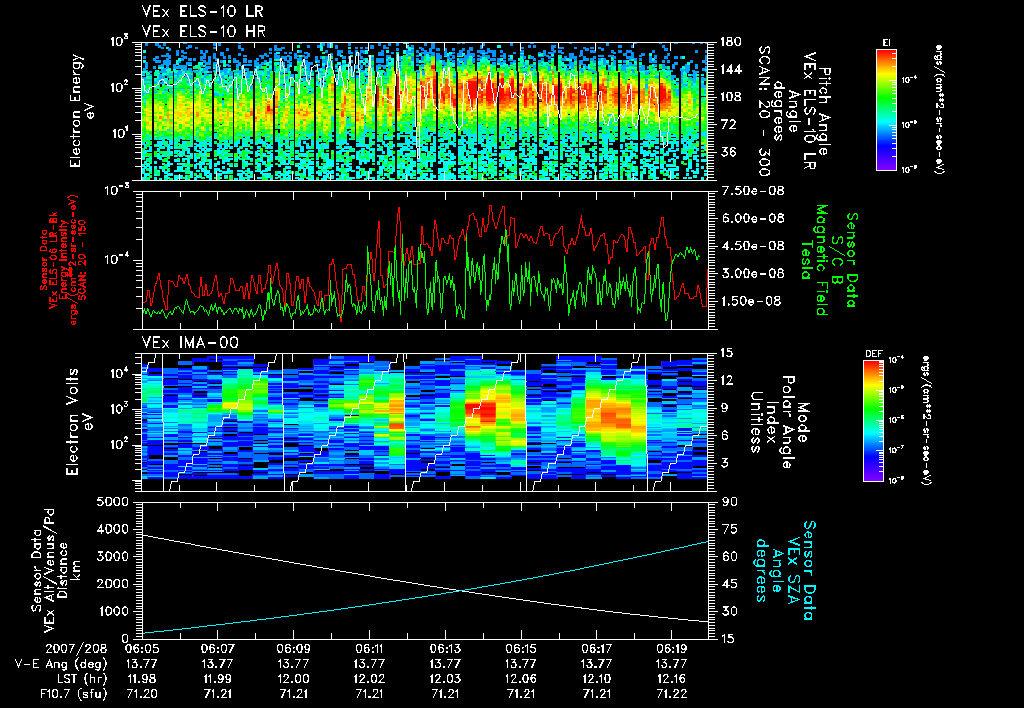The width and height of the screenshot is (1024, 708).
Task: Click the 06:13 time tick label
Action: click(445, 650)
